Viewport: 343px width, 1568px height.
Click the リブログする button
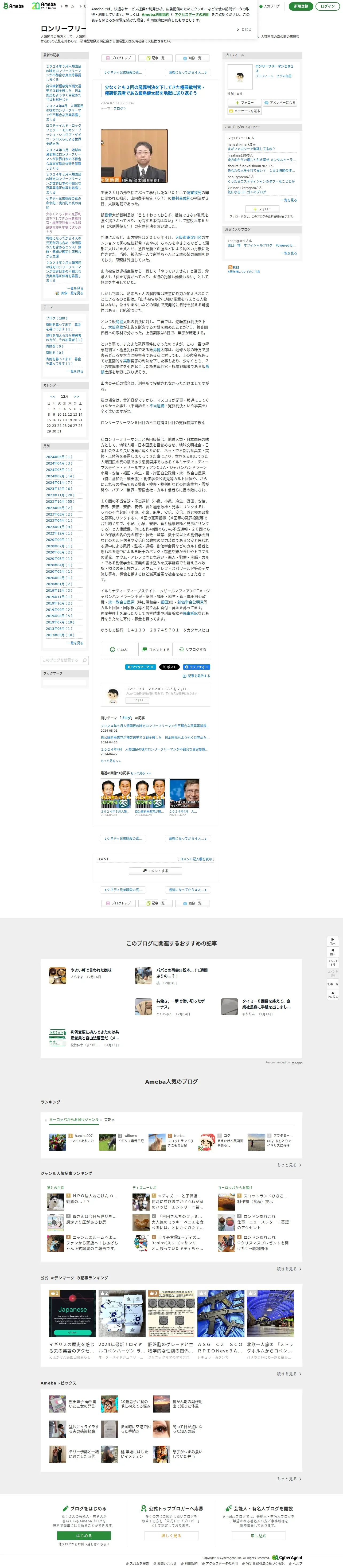point(193,649)
